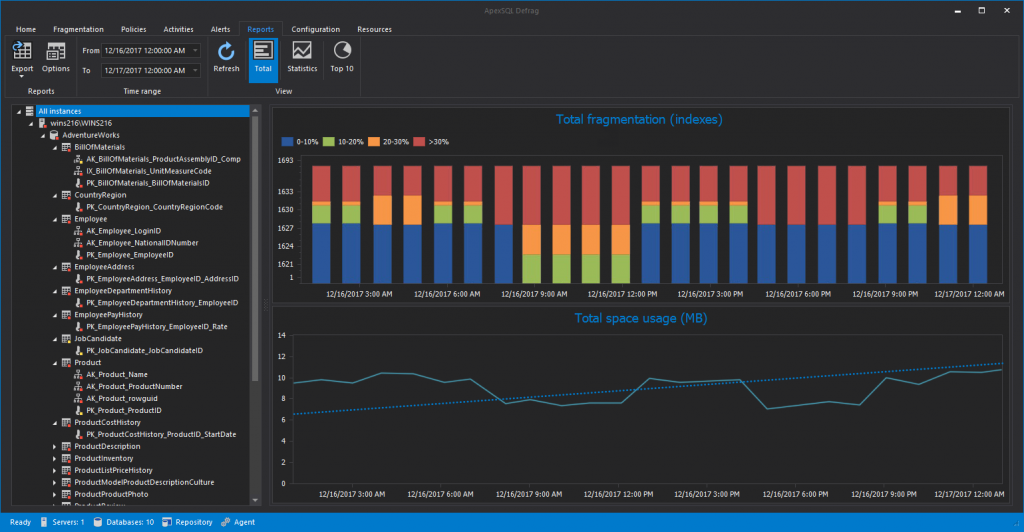Refresh the report data
The image size is (1024, 532).
[x=226, y=56]
